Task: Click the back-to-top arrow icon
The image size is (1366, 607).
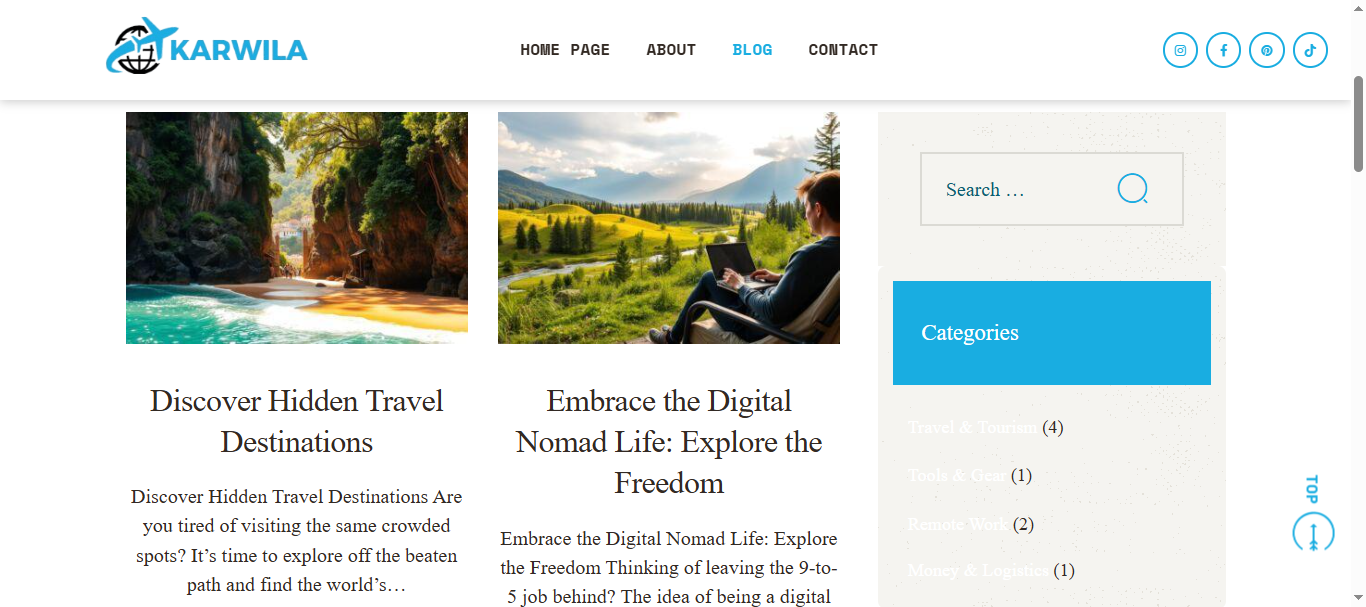Action: (1313, 532)
